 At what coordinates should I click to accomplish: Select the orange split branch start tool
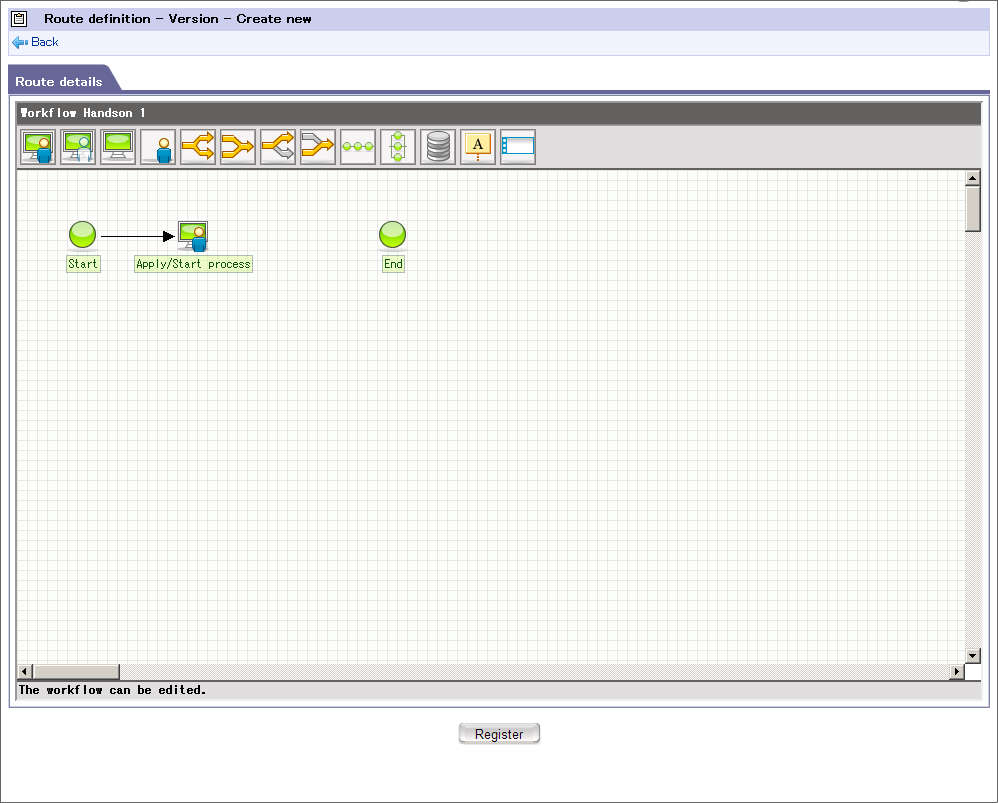(198, 147)
